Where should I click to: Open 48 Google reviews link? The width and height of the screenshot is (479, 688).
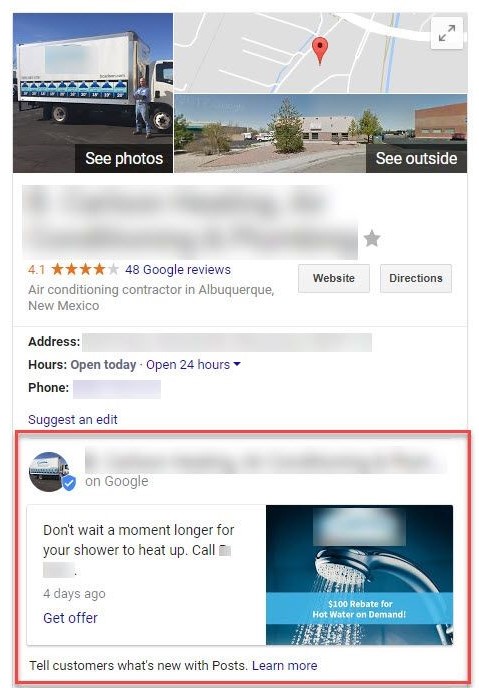[x=178, y=269]
